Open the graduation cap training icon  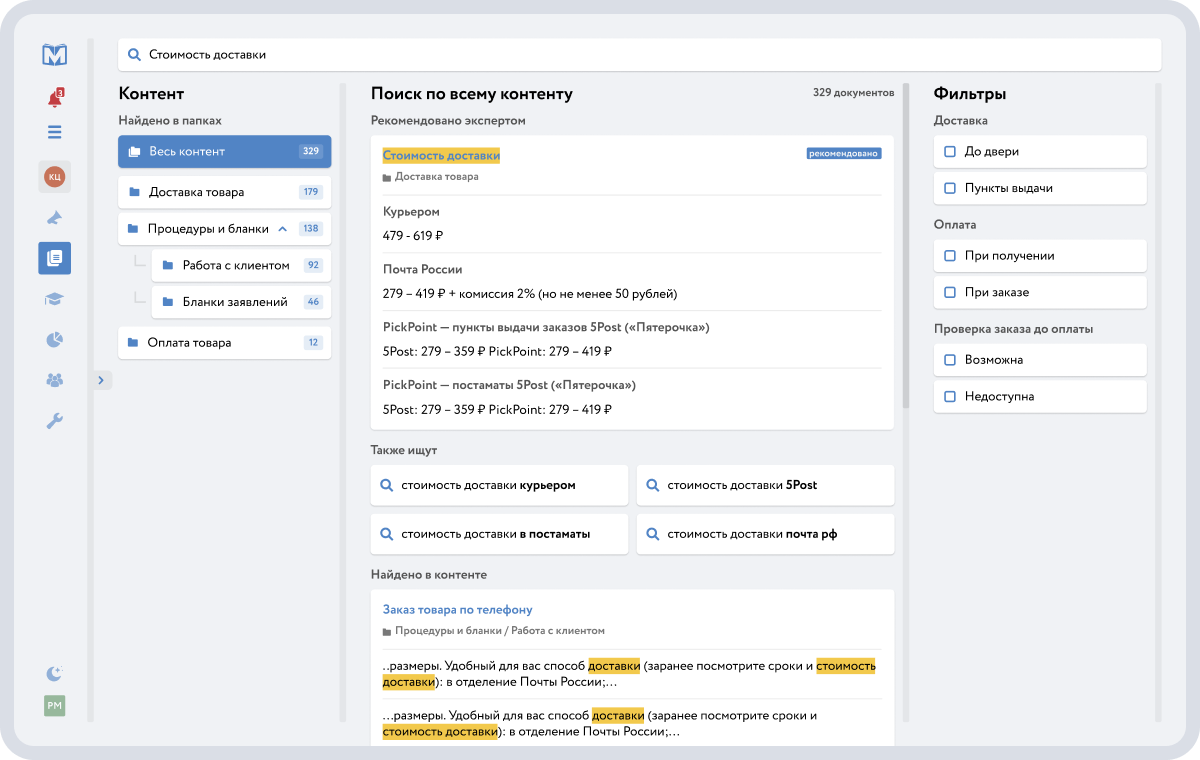(x=54, y=299)
